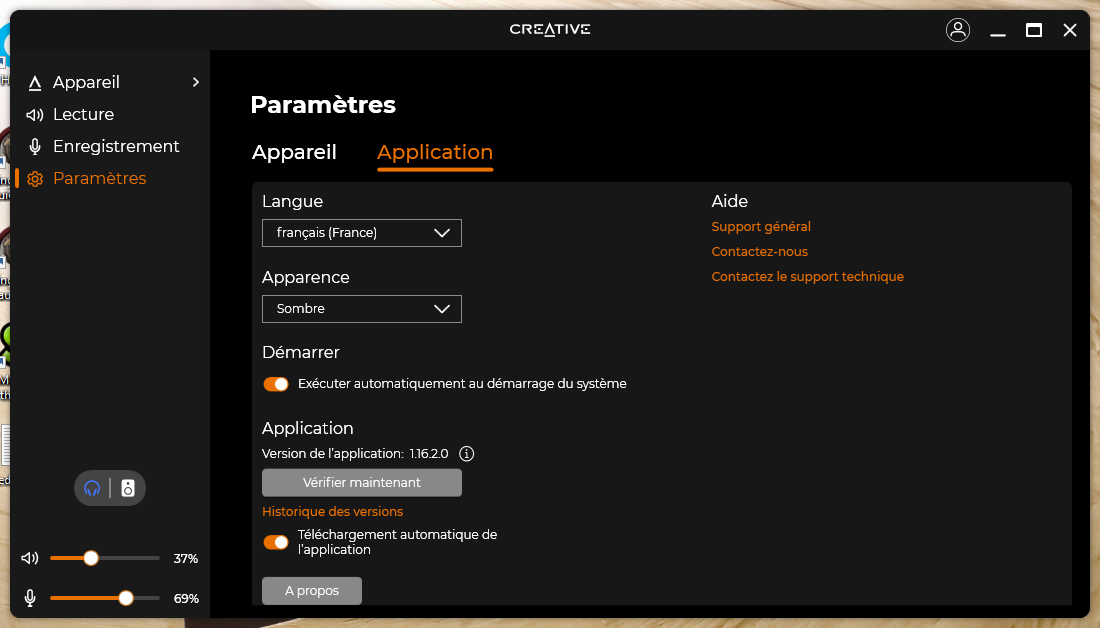Screen dimensions: 1100x628
Task: Open the user account profile icon
Action: point(957,30)
